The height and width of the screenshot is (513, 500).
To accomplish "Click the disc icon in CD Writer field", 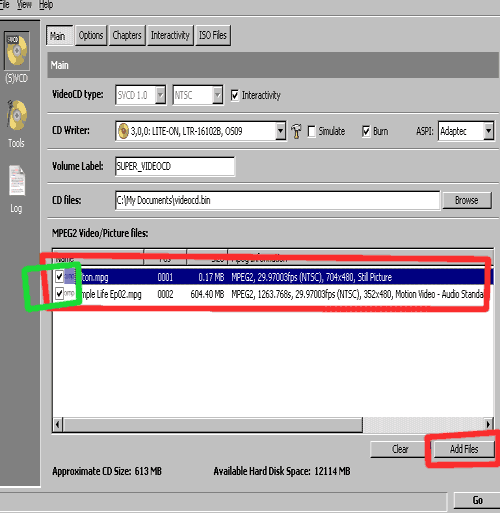I will click(x=123, y=131).
